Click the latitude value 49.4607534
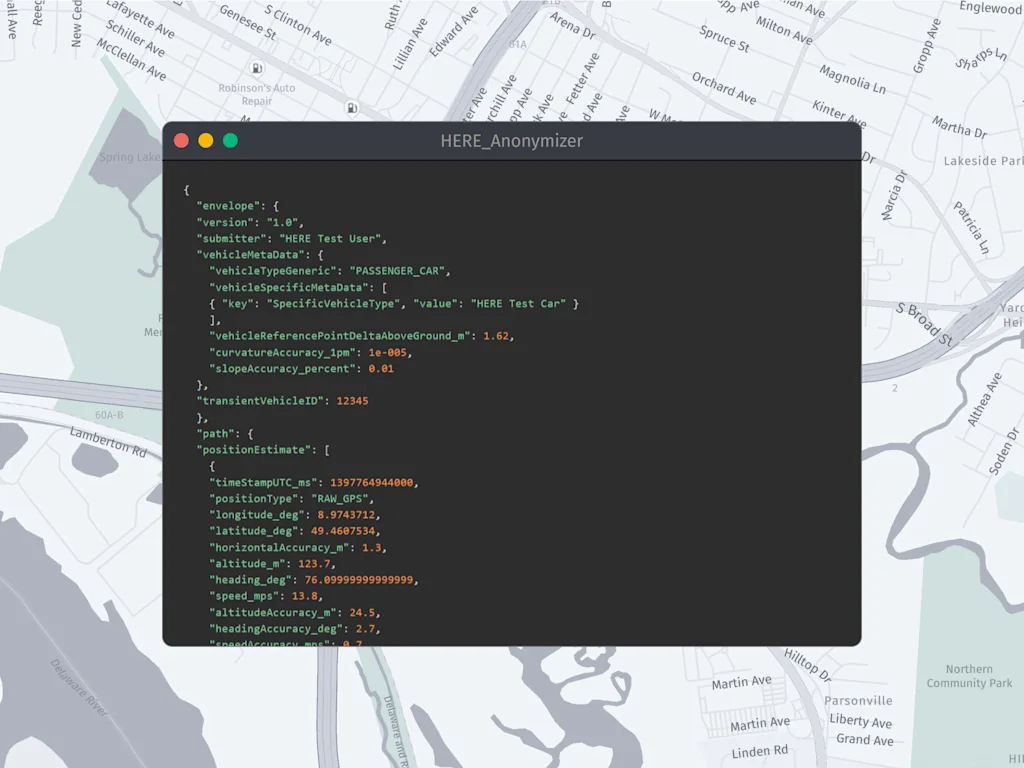The width and height of the screenshot is (1024, 768). tap(343, 531)
